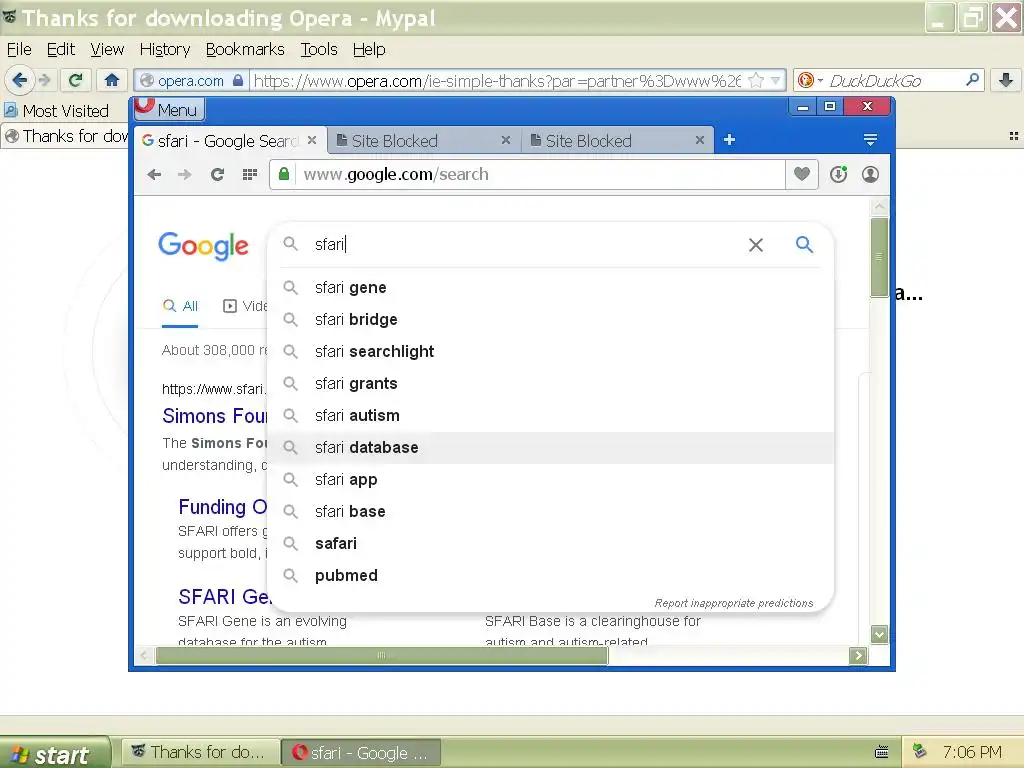This screenshot has height=768, width=1024.
Task: Open Opera Speed Dial grid icon
Action: tap(249, 174)
